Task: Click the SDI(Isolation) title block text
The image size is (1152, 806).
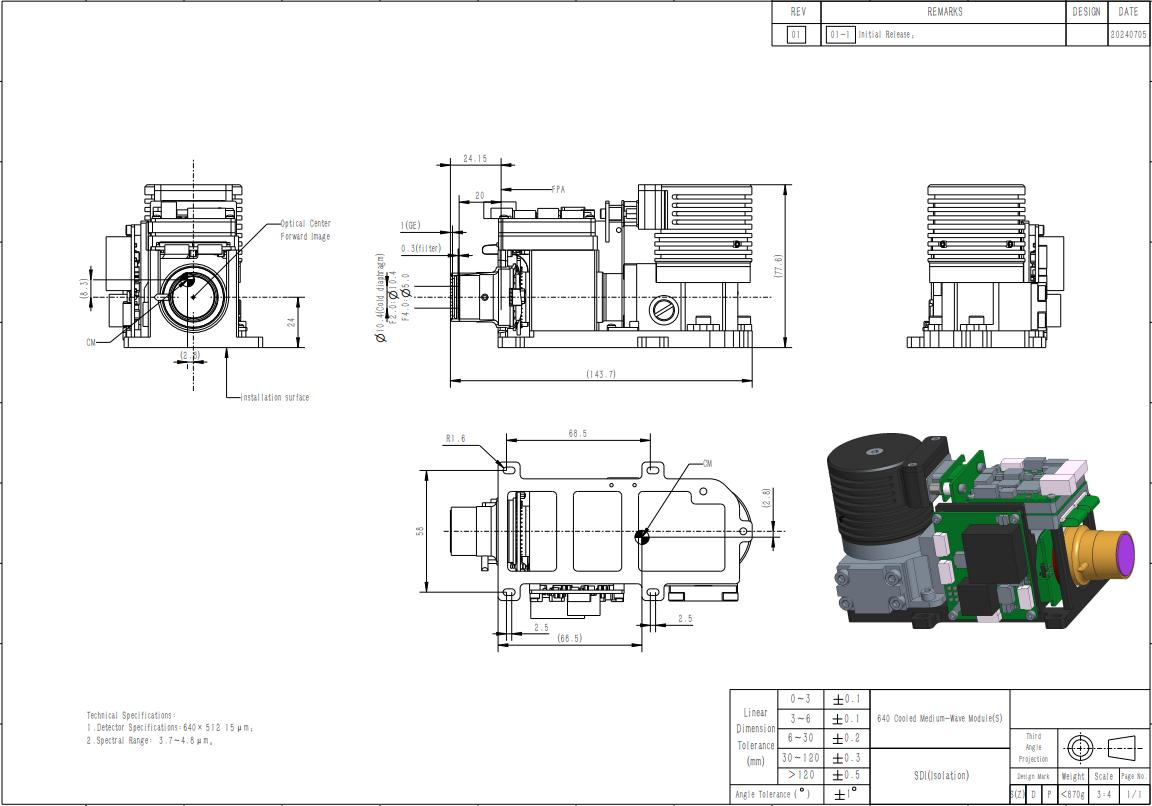Action: pos(940,775)
